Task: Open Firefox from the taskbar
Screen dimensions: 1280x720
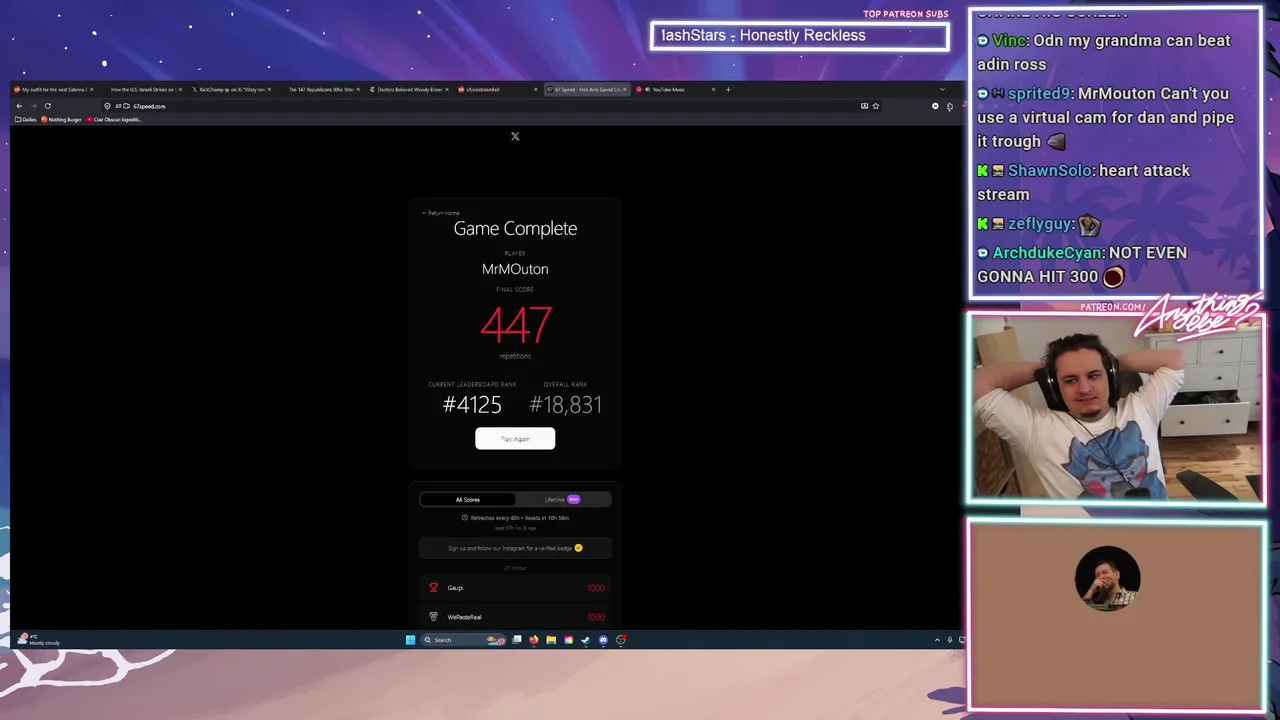Action: point(534,640)
